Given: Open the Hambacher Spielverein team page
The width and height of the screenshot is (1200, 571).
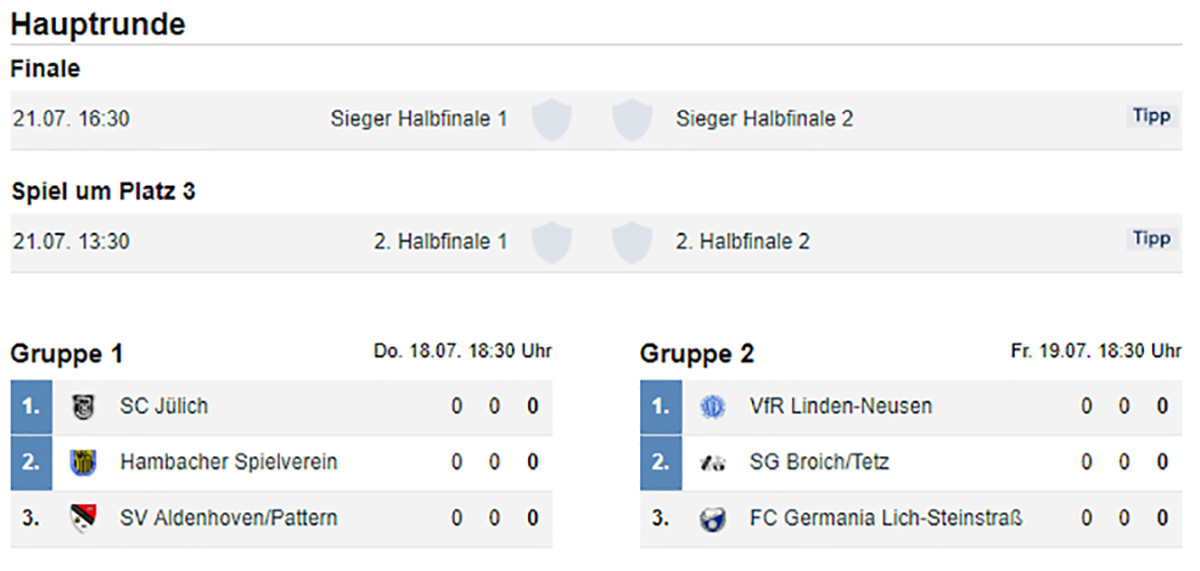Looking at the screenshot, I should coord(229,463).
